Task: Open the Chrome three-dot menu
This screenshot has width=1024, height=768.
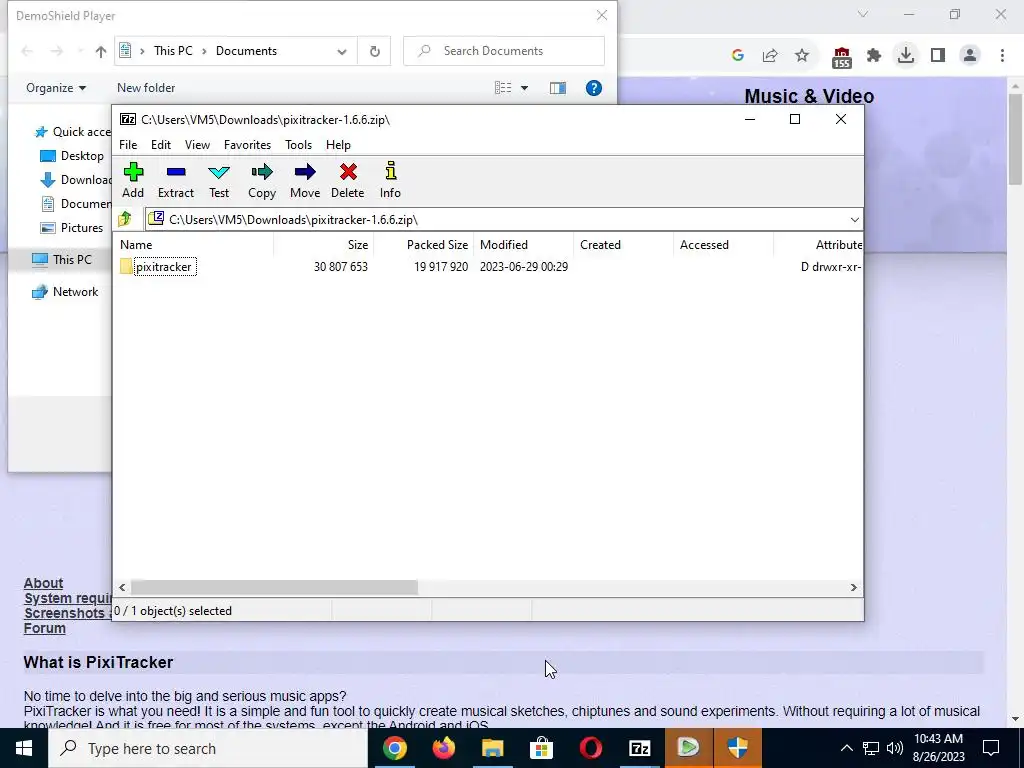Action: tap(1002, 56)
